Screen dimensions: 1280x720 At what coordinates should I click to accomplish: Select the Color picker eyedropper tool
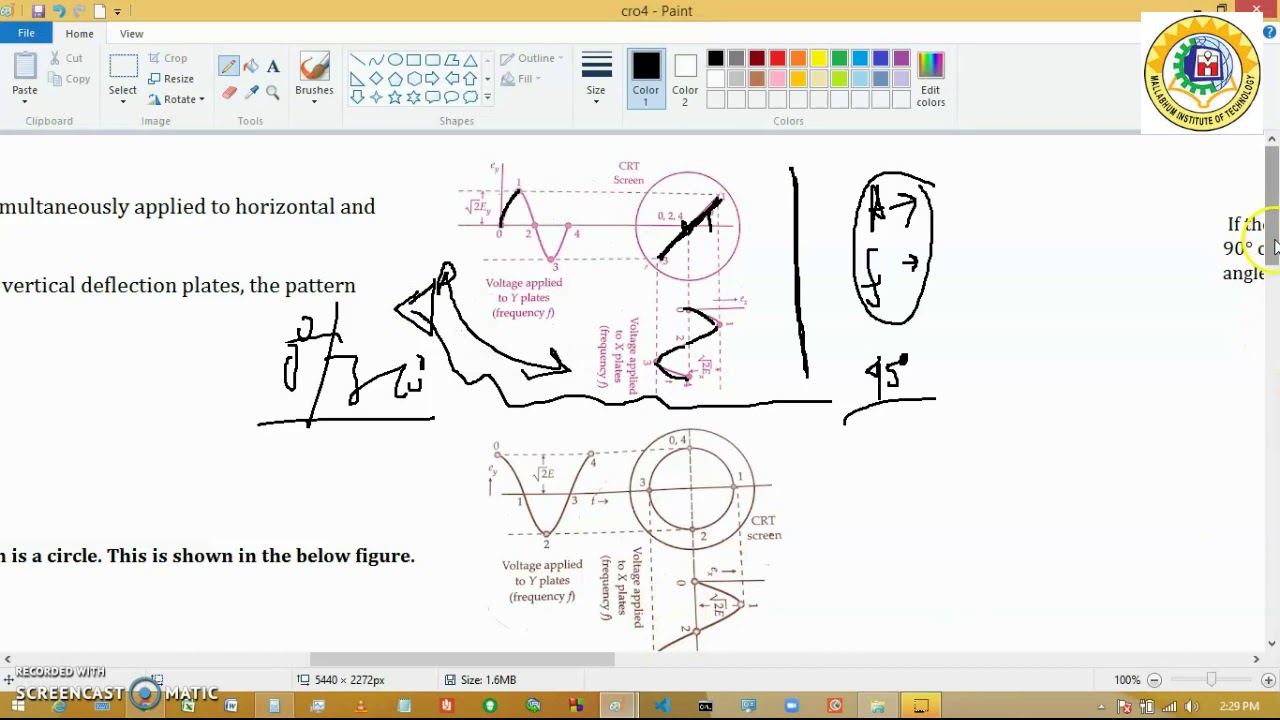click(251, 92)
